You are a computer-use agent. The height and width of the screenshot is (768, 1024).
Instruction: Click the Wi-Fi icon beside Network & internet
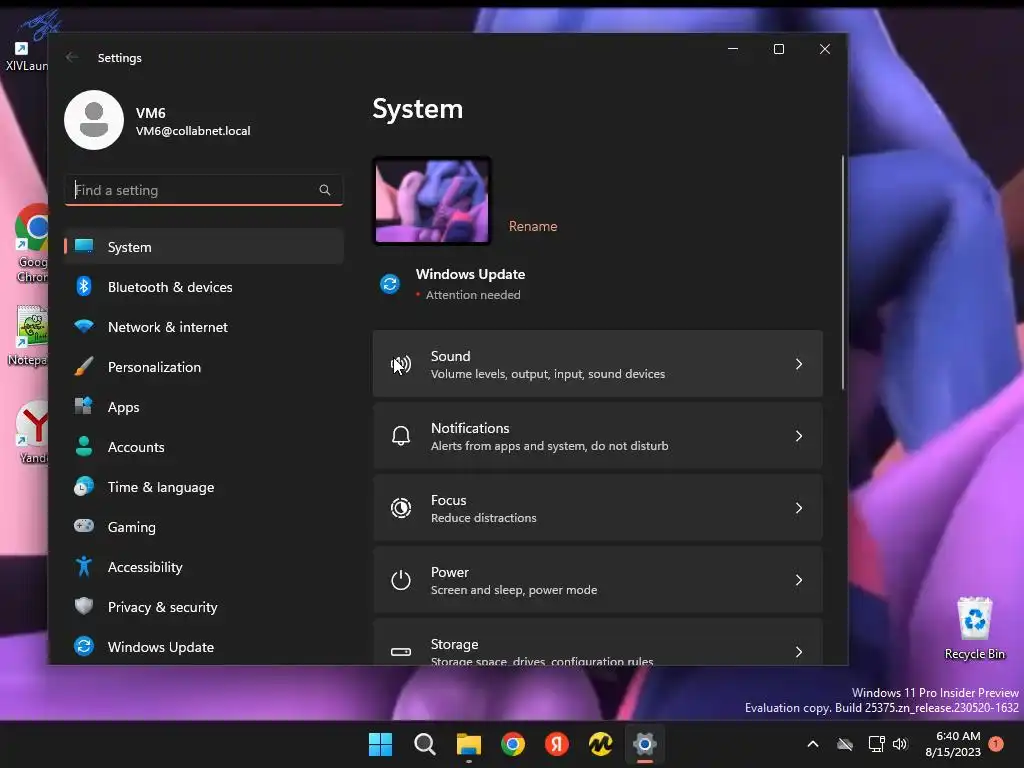pyautogui.click(x=84, y=326)
